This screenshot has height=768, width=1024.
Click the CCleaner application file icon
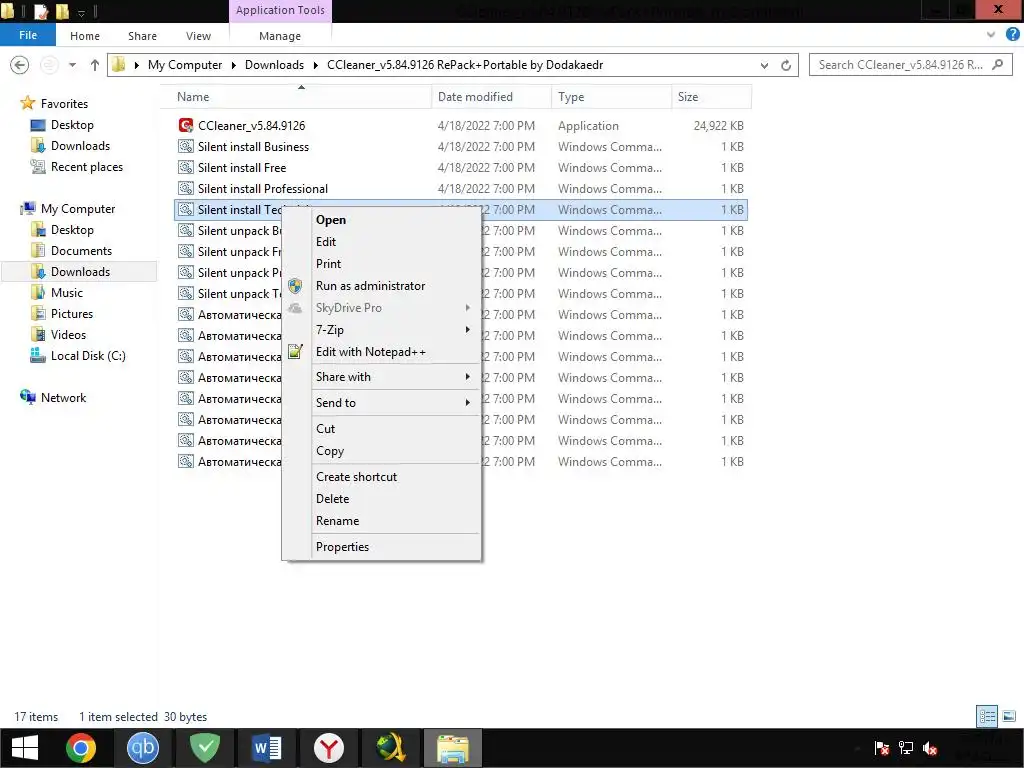[185, 125]
